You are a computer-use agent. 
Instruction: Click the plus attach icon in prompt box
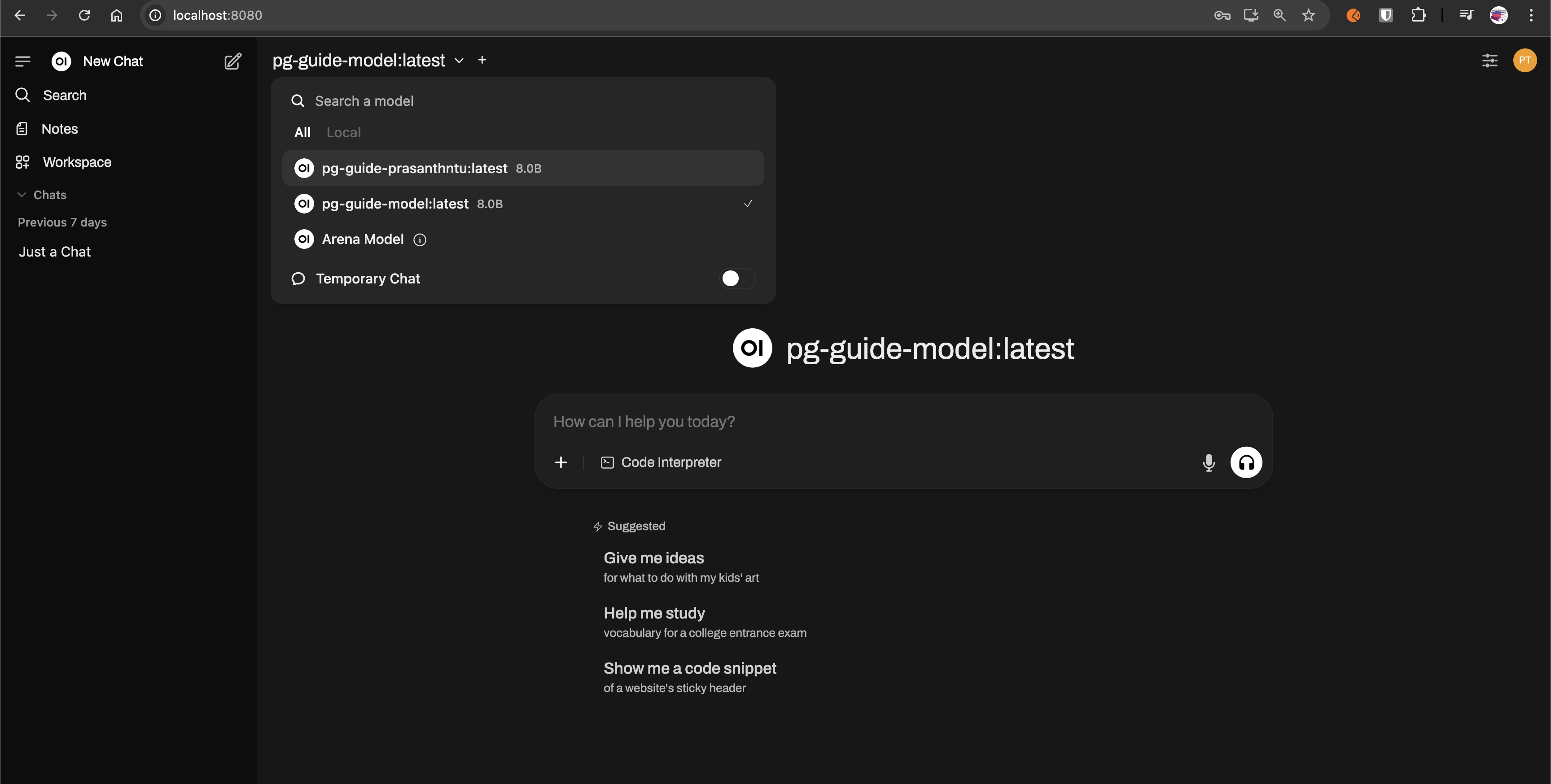(x=561, y=462)
